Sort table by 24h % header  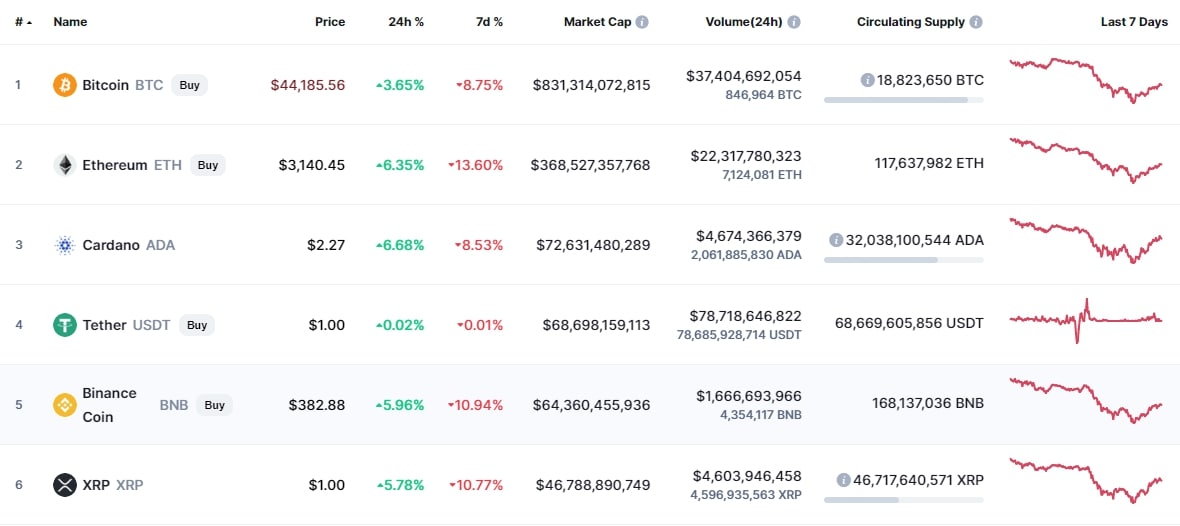click(406, 22)
